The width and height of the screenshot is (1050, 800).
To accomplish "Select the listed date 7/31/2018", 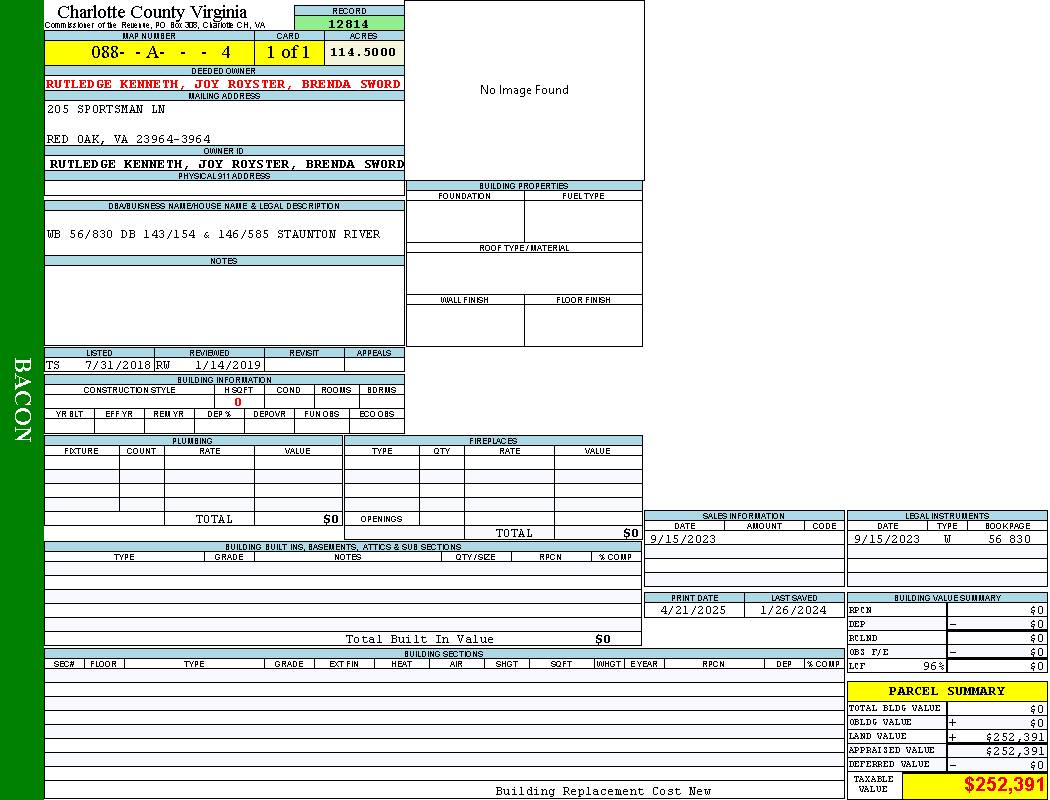I will click(117, 365).
